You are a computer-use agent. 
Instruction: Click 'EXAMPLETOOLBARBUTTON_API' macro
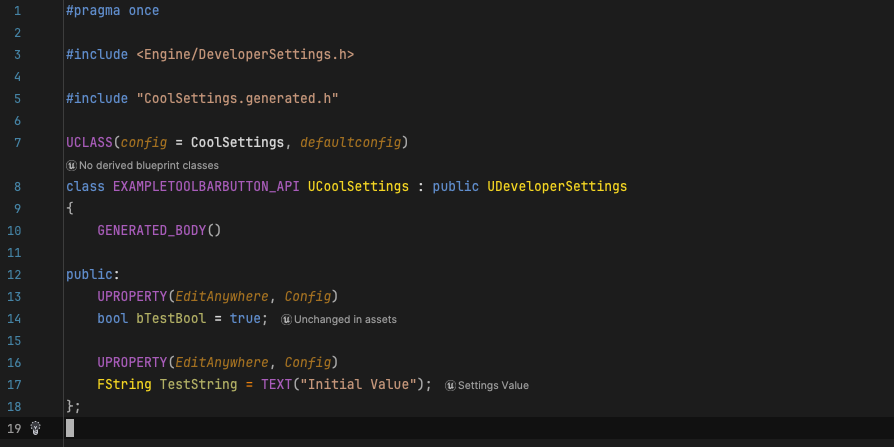(x=206, y=186)
